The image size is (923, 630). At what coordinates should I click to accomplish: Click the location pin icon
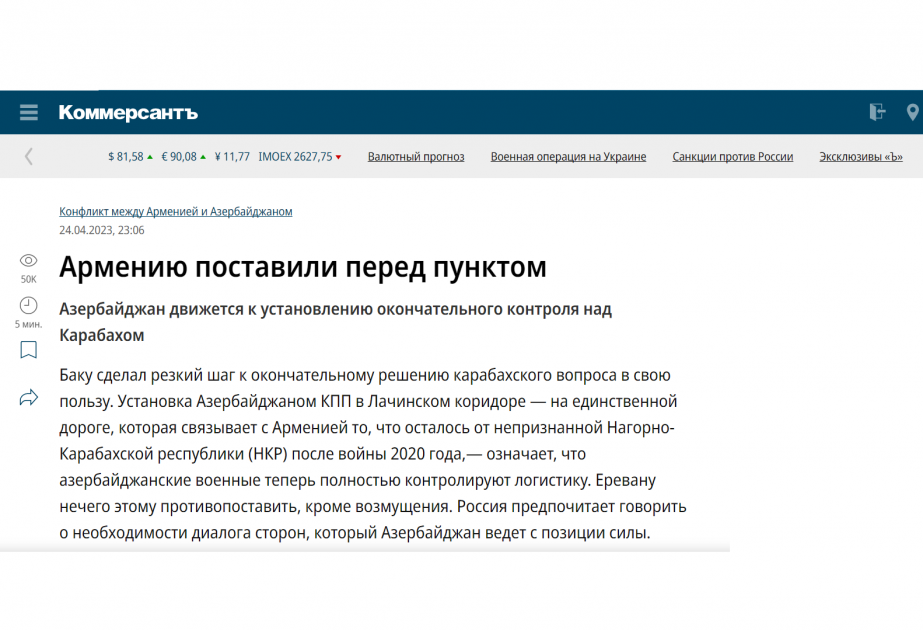pos(912,112)
